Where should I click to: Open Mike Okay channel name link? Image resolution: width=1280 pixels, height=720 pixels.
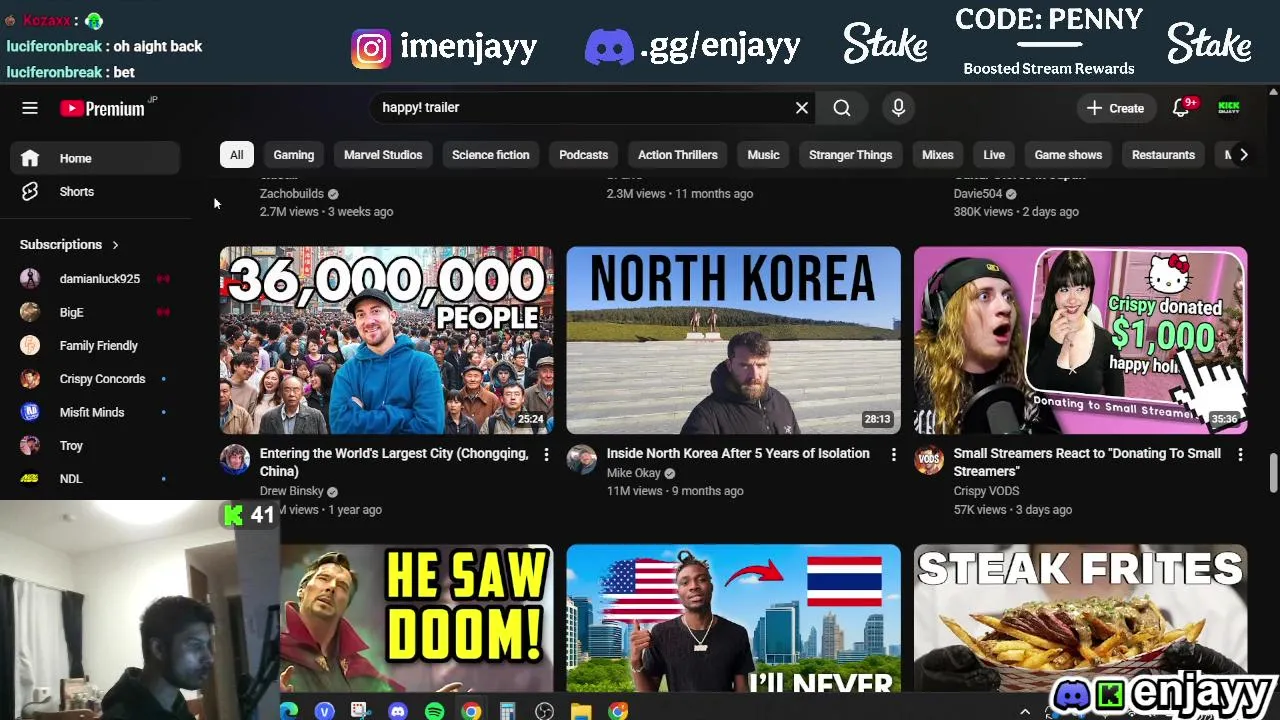coord(633,473)
